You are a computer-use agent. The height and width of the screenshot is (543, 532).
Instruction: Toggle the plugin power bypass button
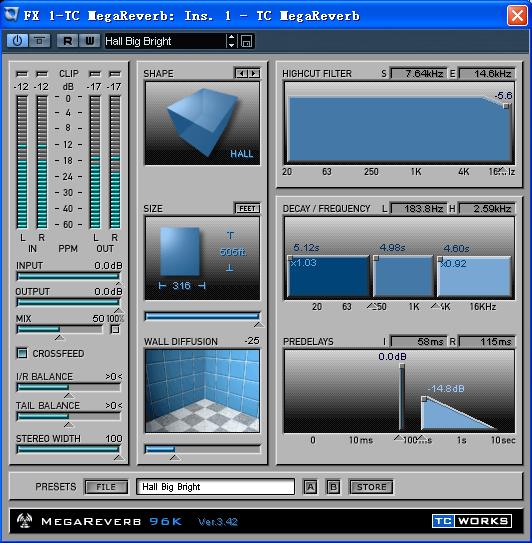point(17,41)
